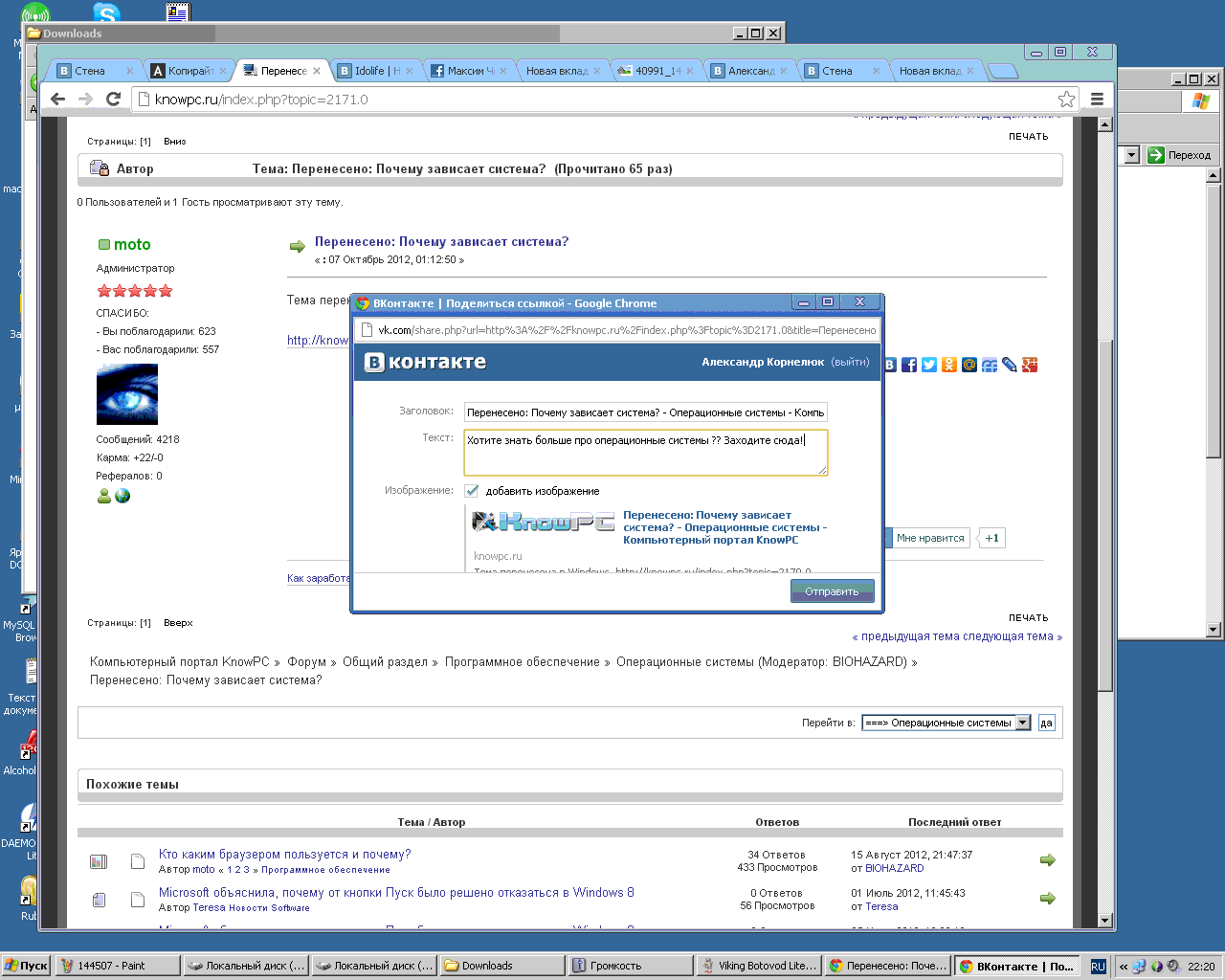Go back in Chrome browser
Image resolution: width=1225 pixels, height=980 pixels.
57,99
